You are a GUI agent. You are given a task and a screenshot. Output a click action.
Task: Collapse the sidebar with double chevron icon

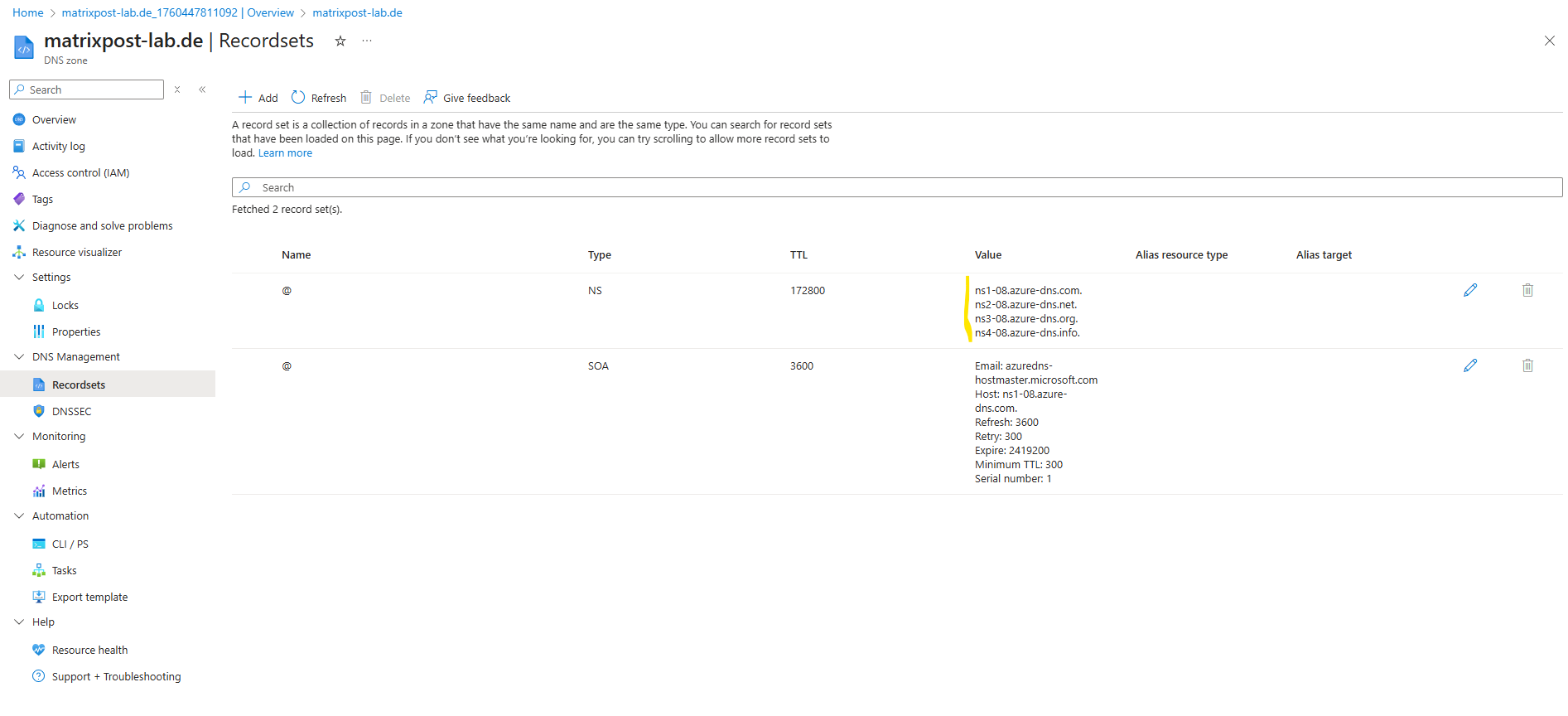pyautogui.click(x=202, y=89)
